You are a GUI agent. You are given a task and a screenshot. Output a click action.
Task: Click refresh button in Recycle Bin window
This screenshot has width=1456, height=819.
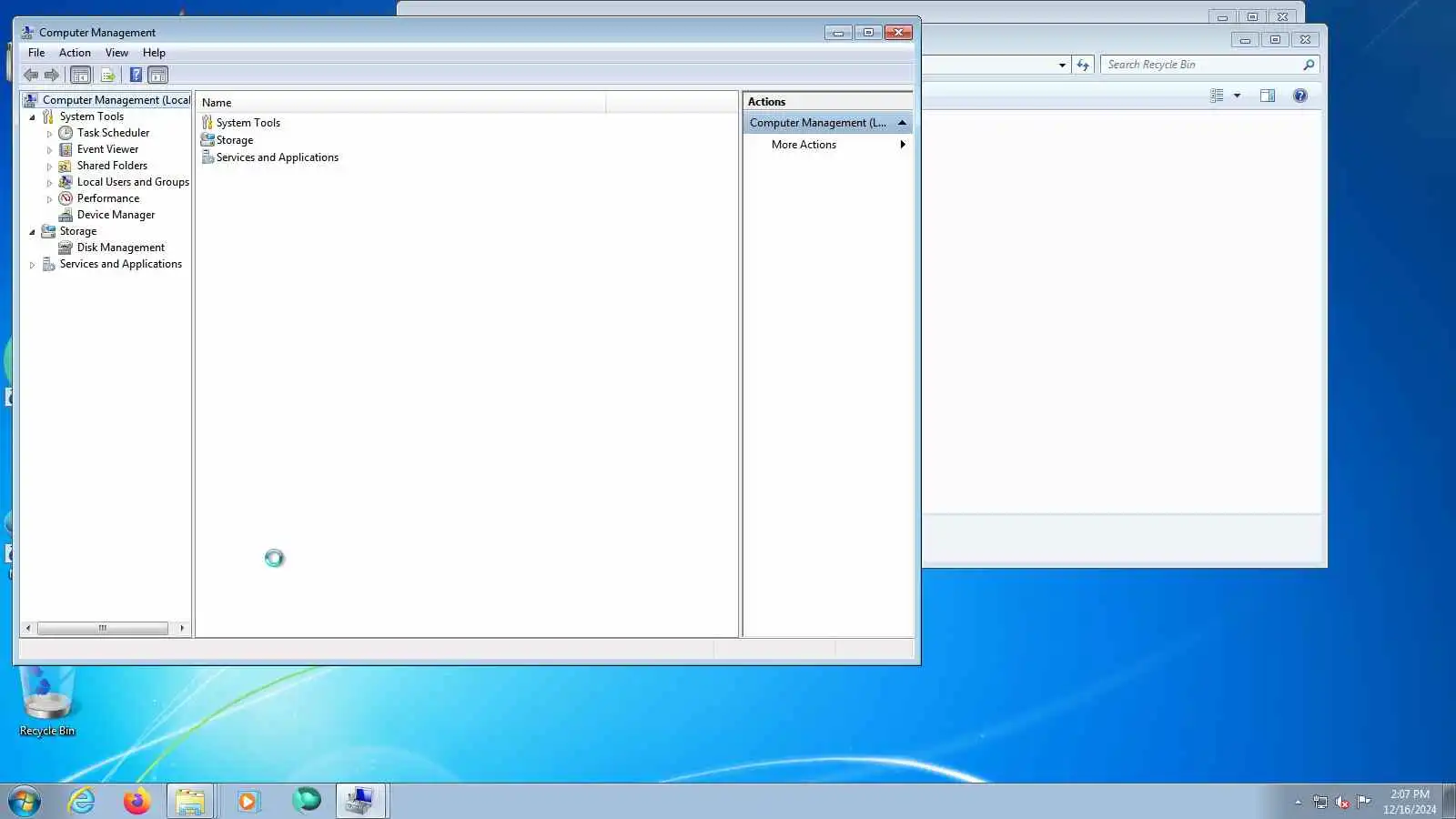click(x=1083, y=65)
